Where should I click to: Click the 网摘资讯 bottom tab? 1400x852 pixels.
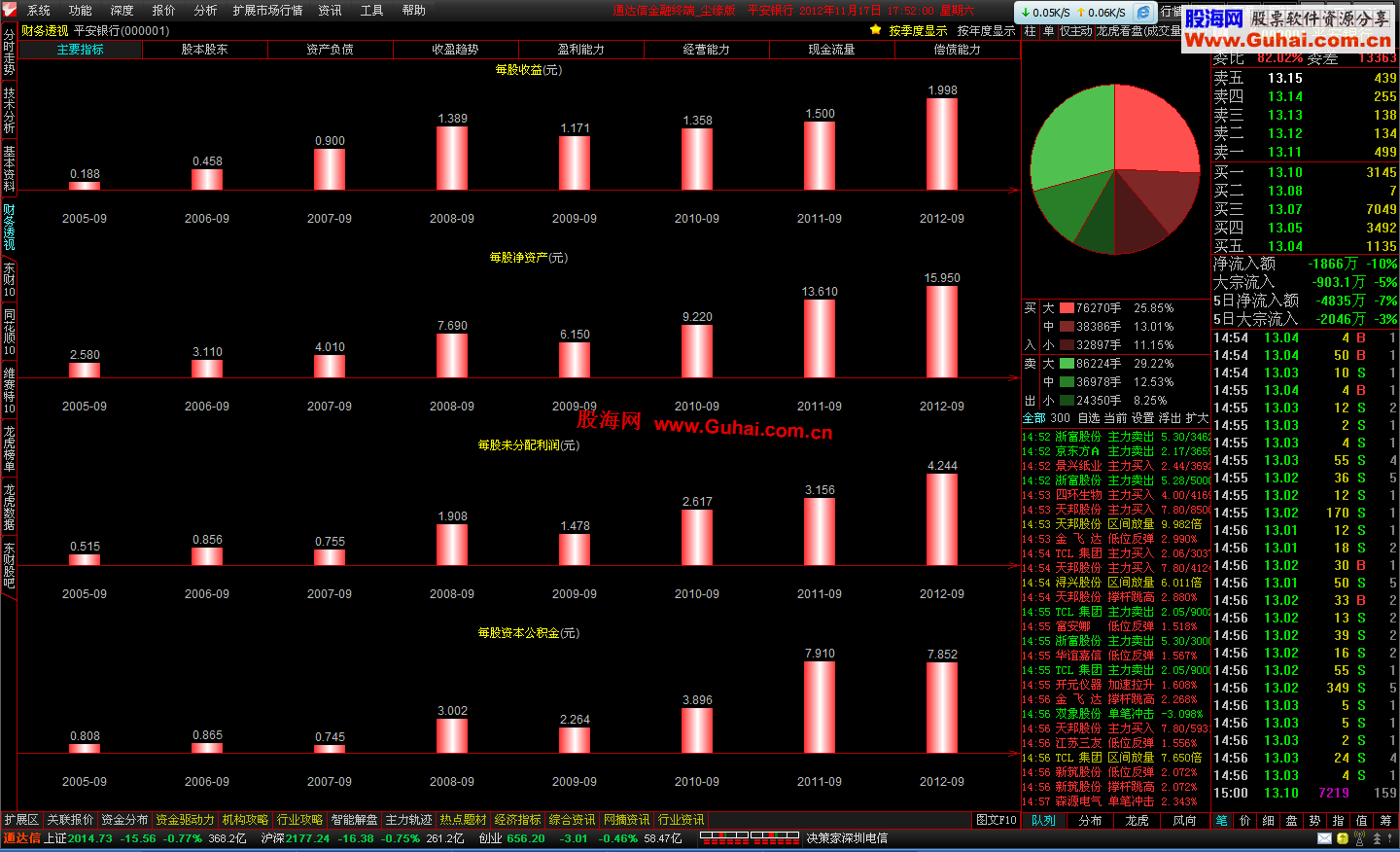coord(626,820)
